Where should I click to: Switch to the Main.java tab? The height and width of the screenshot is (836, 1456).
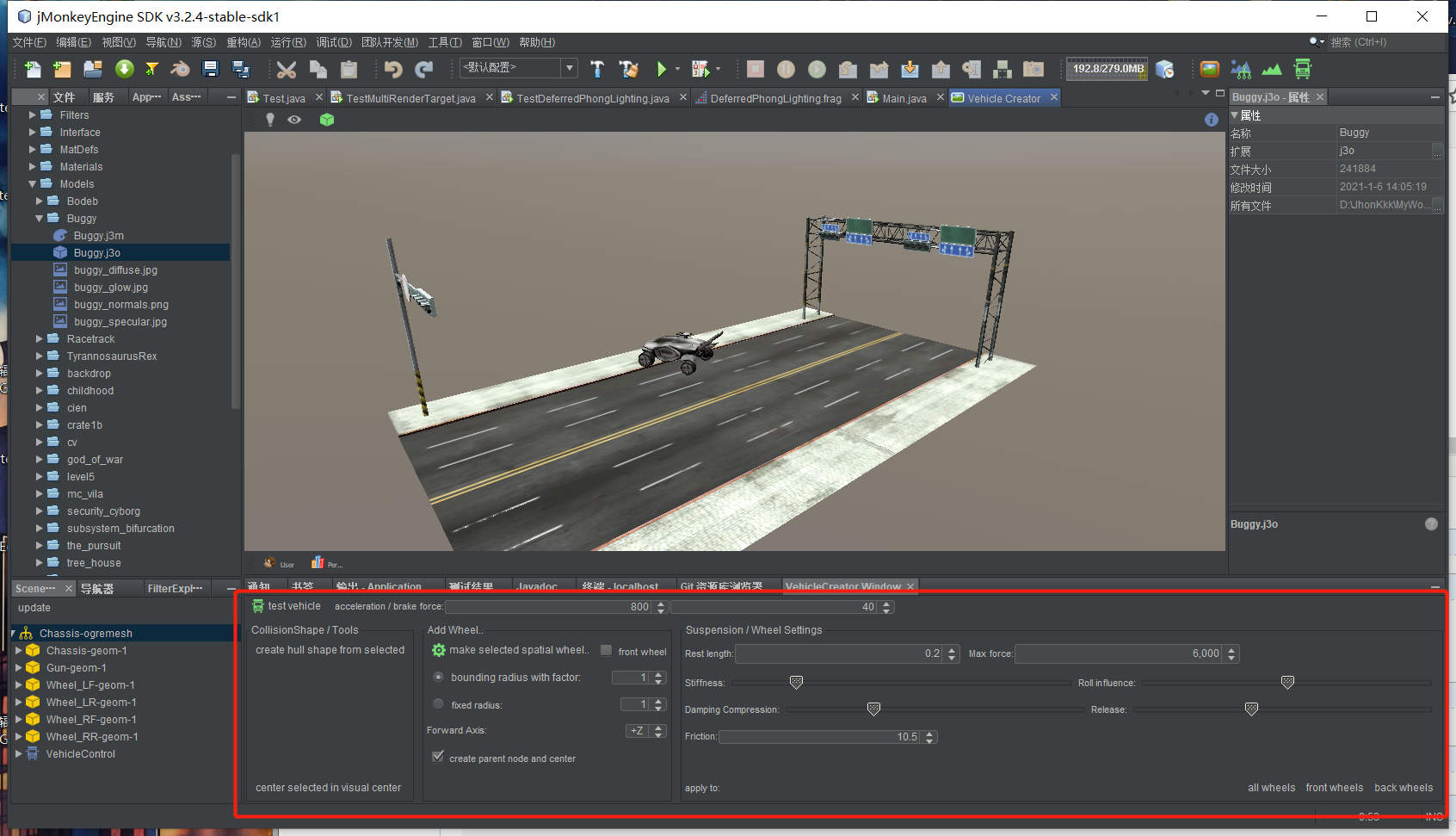pyautogui.click(x=904, y=98)
